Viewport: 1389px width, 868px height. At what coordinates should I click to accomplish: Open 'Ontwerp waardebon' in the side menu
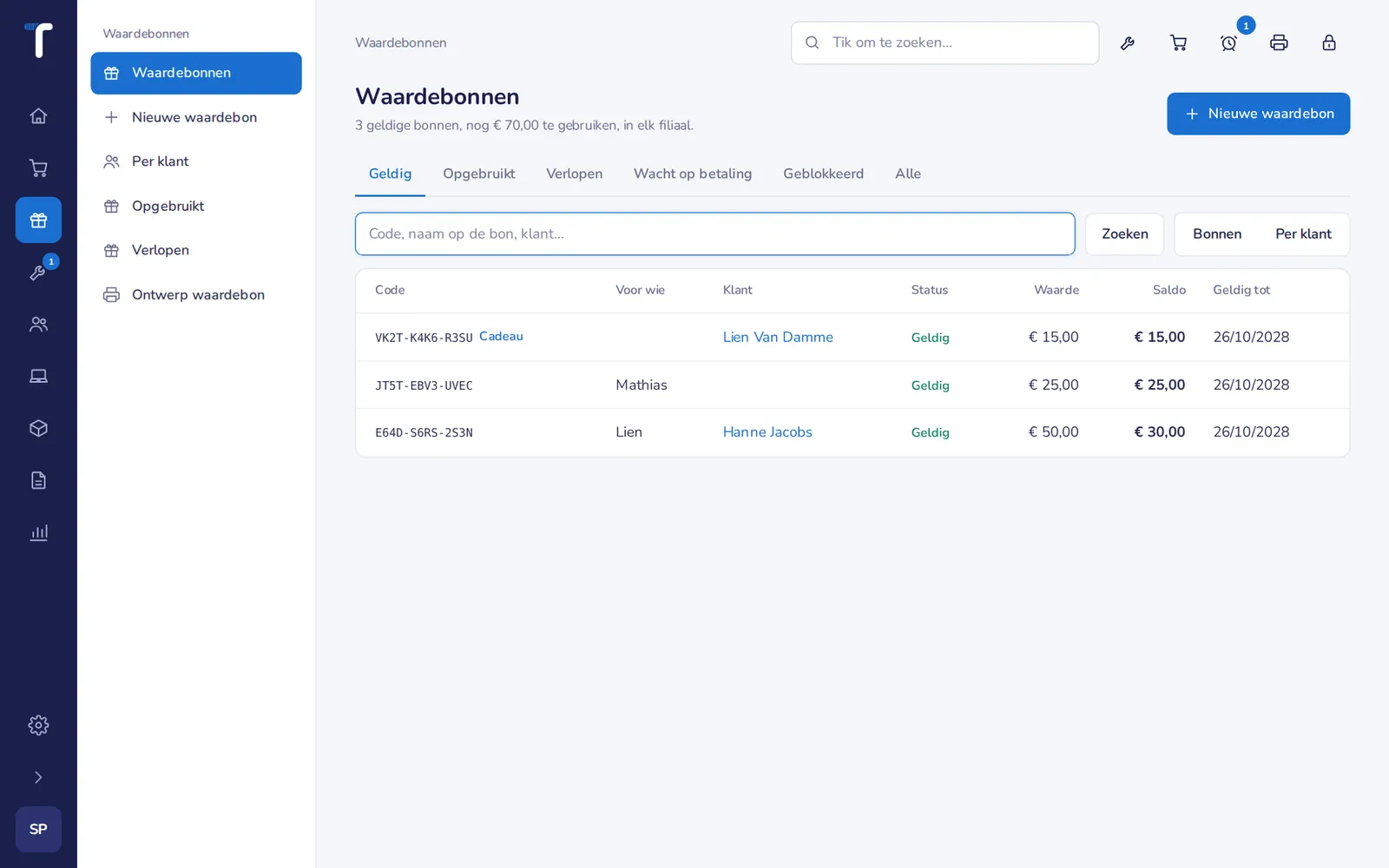coord(196,294)
